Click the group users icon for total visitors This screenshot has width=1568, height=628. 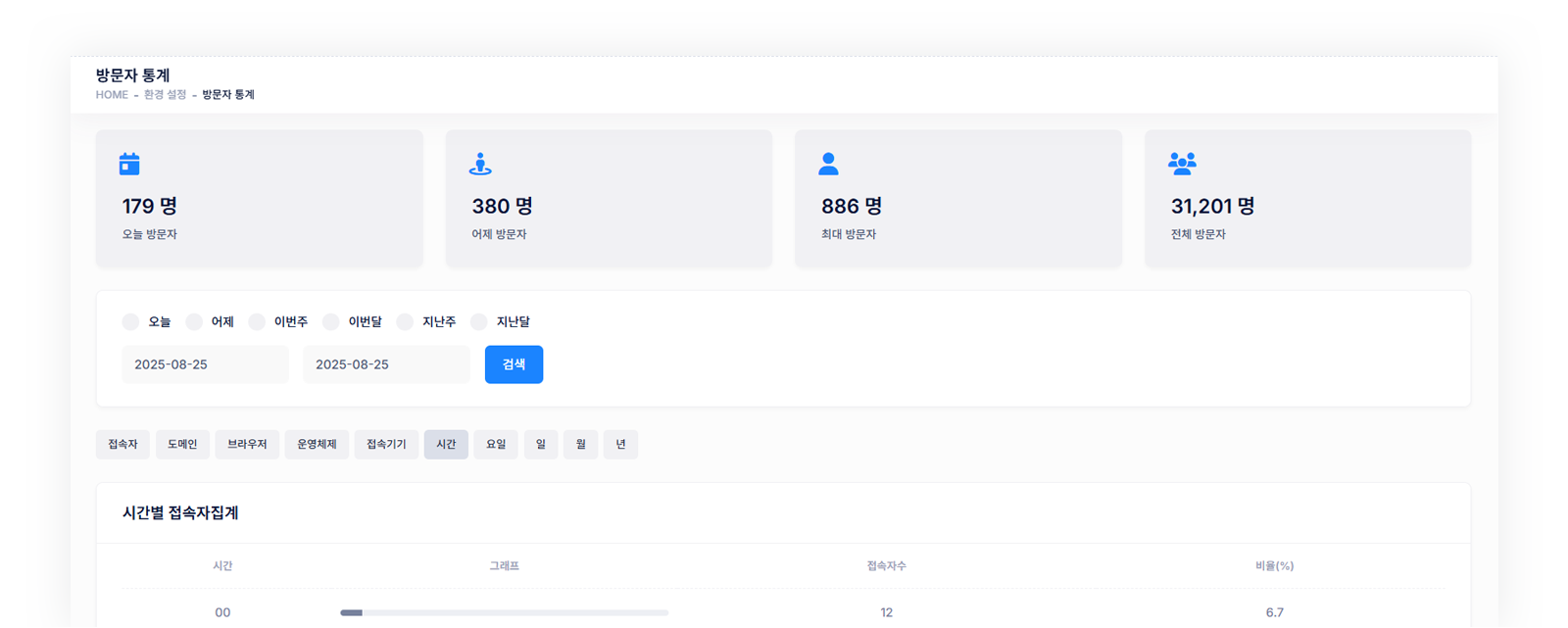pos(1182,164)
